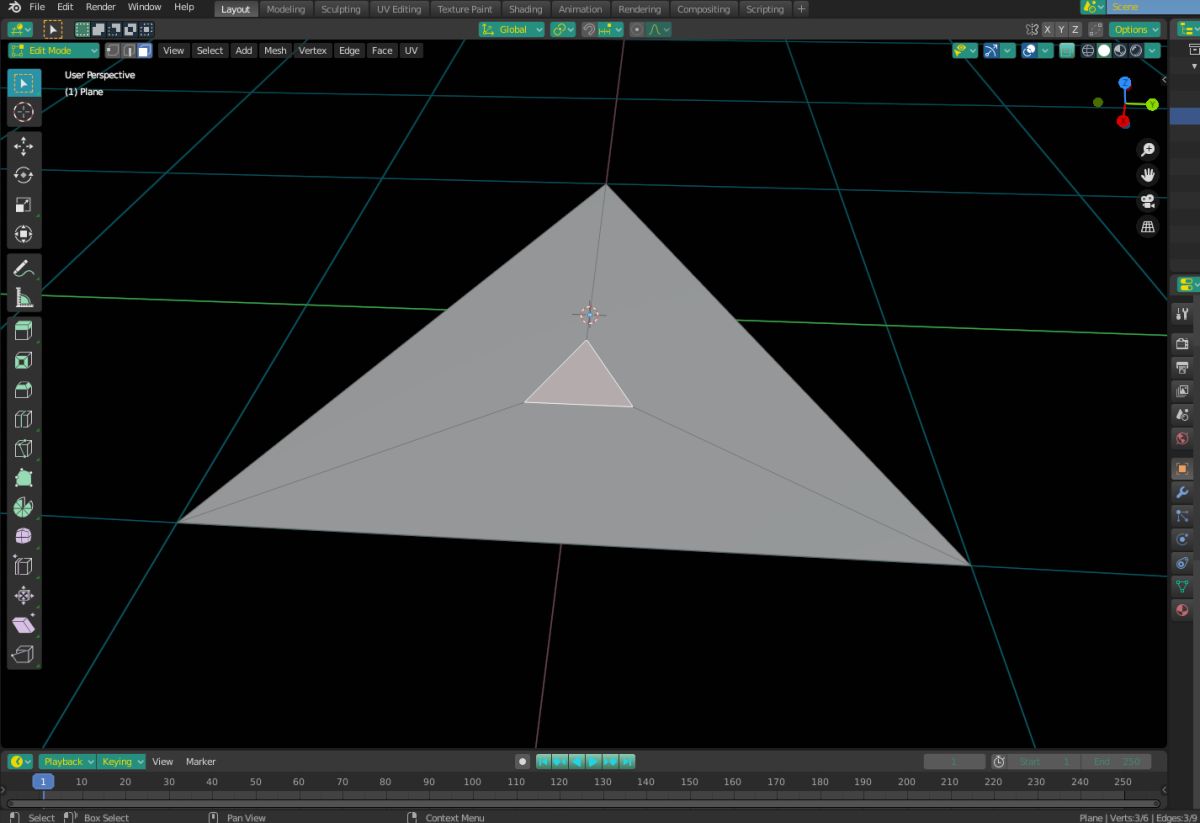Enable face select mode

coord(144,50)
